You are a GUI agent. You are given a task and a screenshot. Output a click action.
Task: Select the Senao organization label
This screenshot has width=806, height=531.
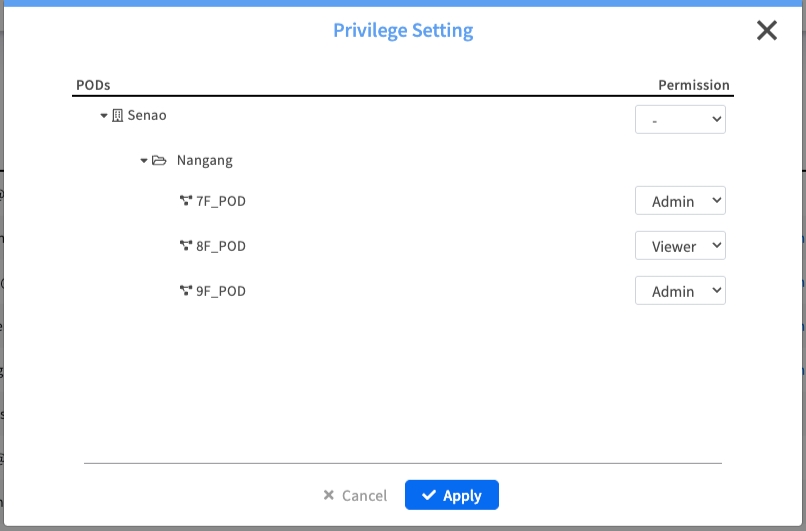click(147, 115)
